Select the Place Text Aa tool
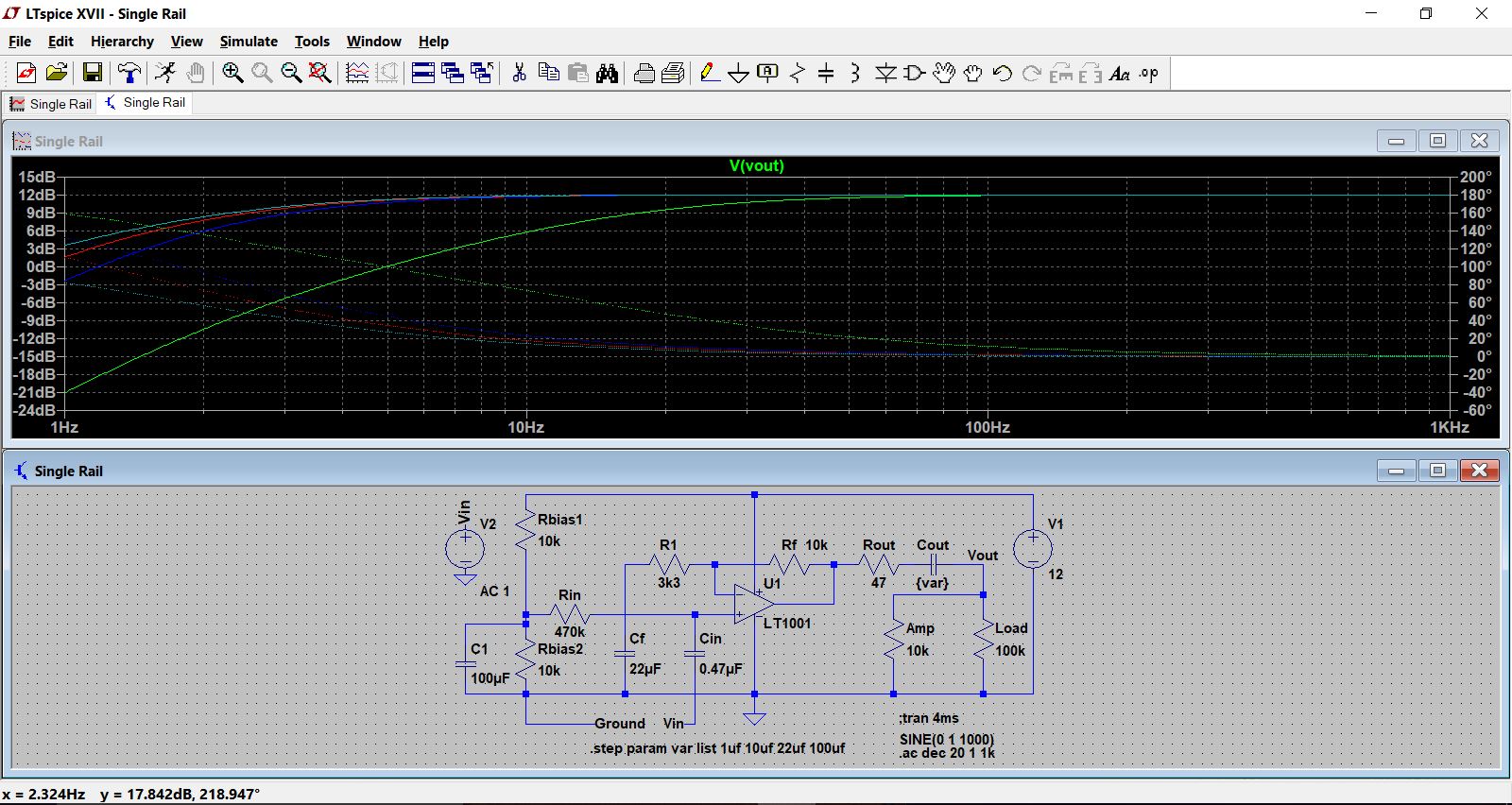 (x=1120, y=73)
